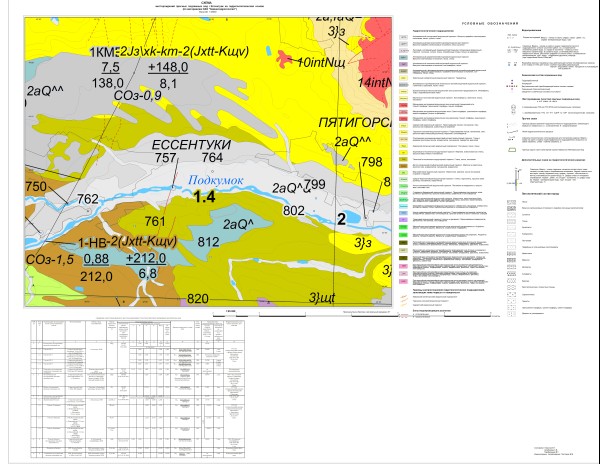Select the CO₃-0,9 label

[138, 96]
